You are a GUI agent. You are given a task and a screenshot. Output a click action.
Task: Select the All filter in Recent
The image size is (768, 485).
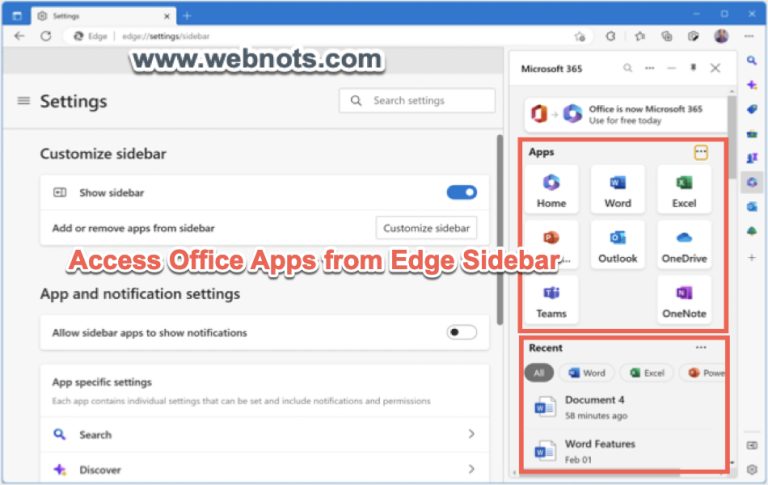pos(539,373)
